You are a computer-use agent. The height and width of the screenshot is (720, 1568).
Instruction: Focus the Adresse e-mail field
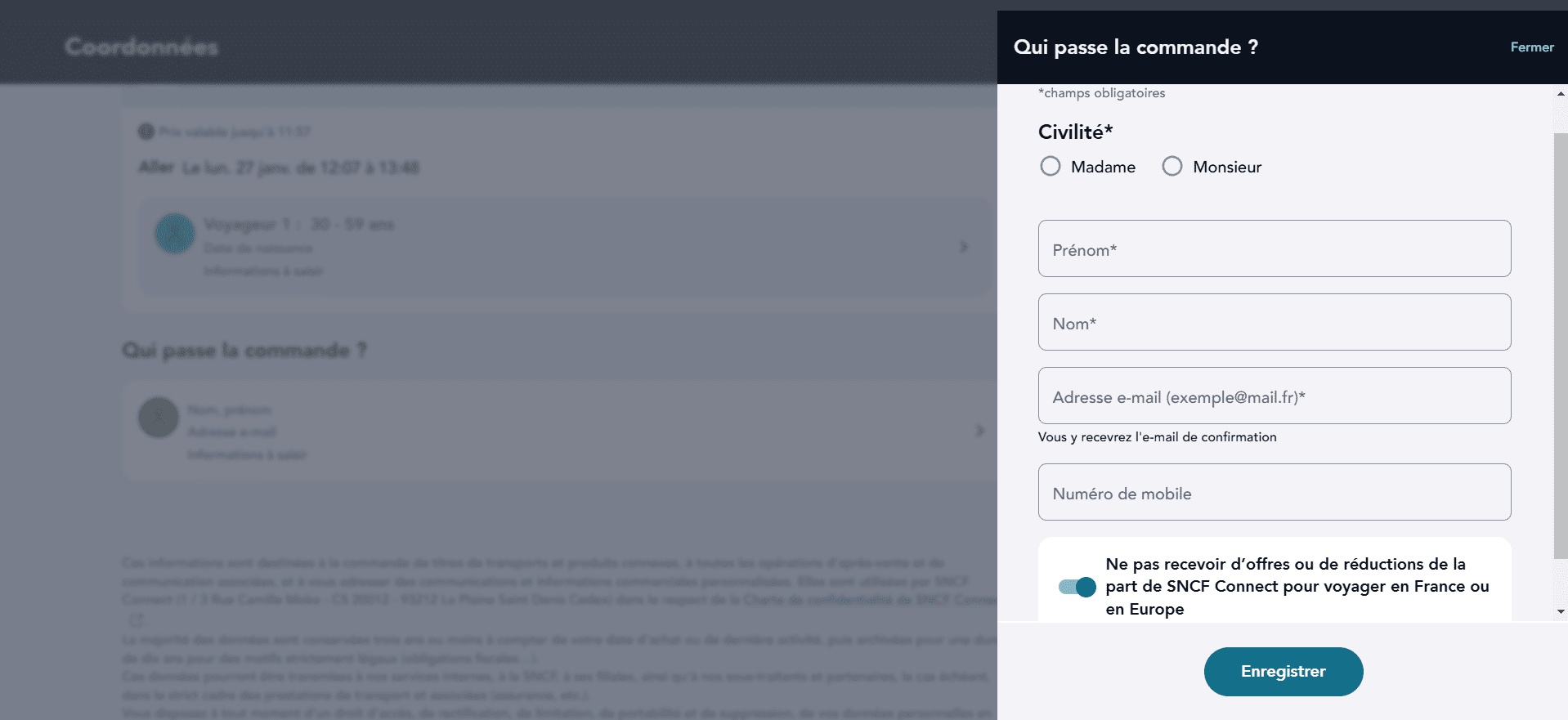click(x=1274, y=396)
